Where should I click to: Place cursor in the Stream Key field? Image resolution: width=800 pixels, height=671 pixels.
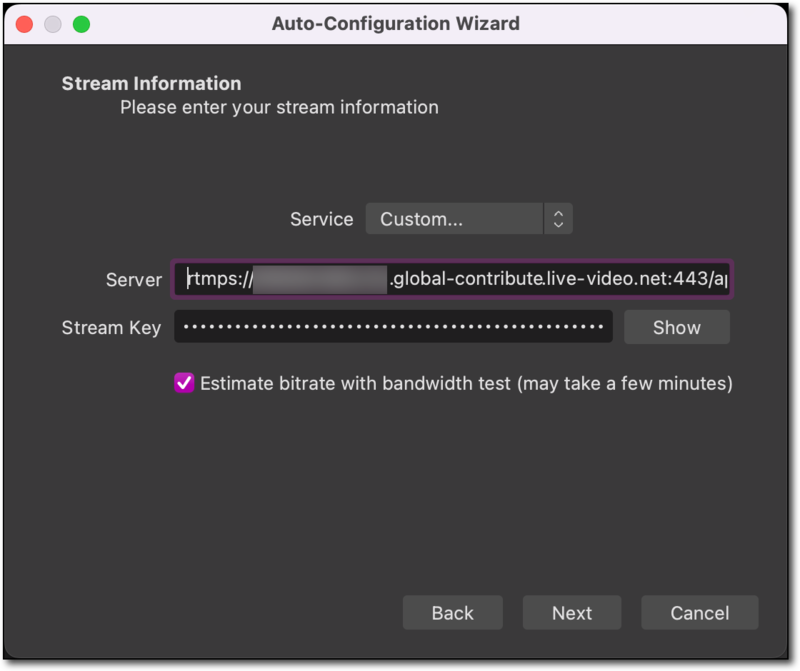(394, 327)
